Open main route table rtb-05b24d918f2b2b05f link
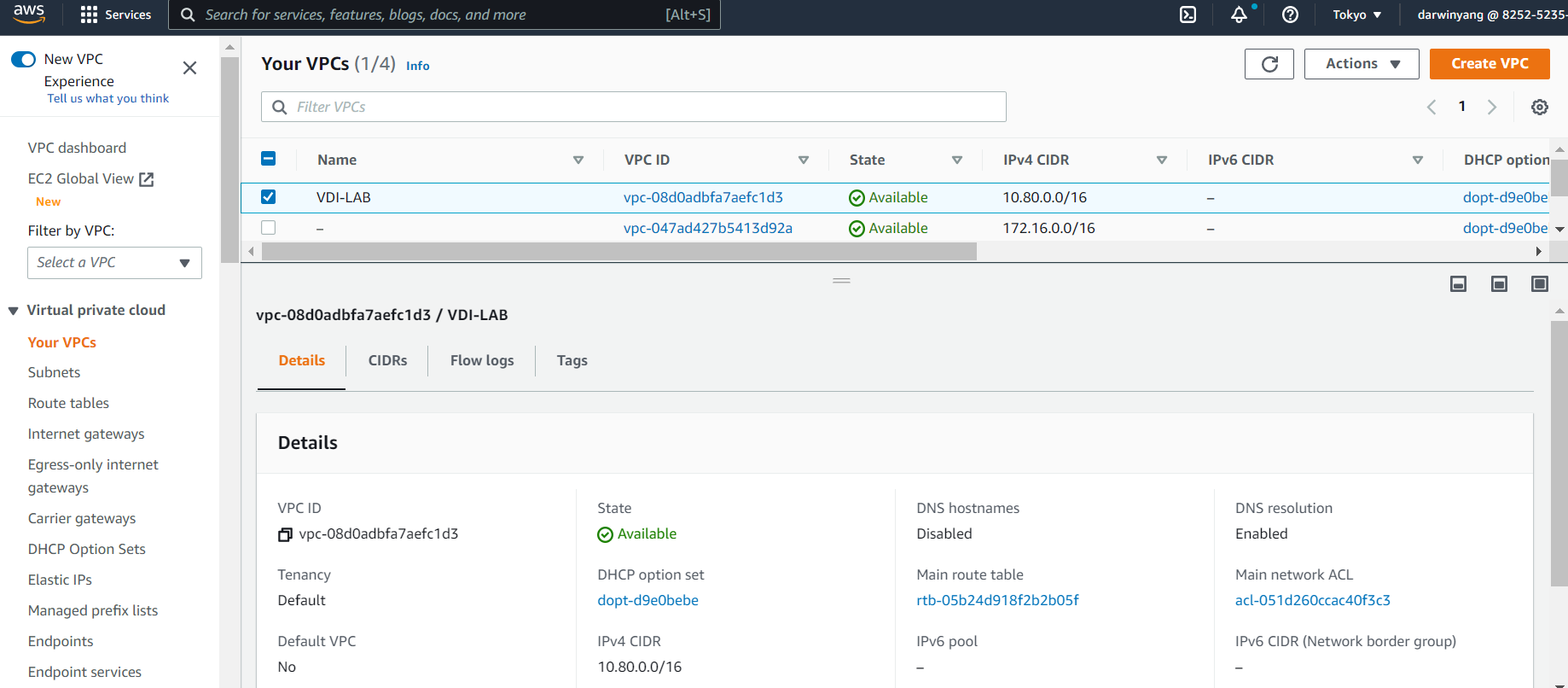The width and height of the screenshot is (1568, 688). (x=997, y=600)
